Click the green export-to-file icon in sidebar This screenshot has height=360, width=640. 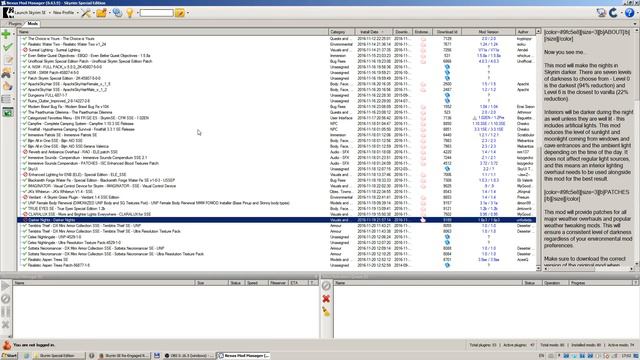click(7, 112)
